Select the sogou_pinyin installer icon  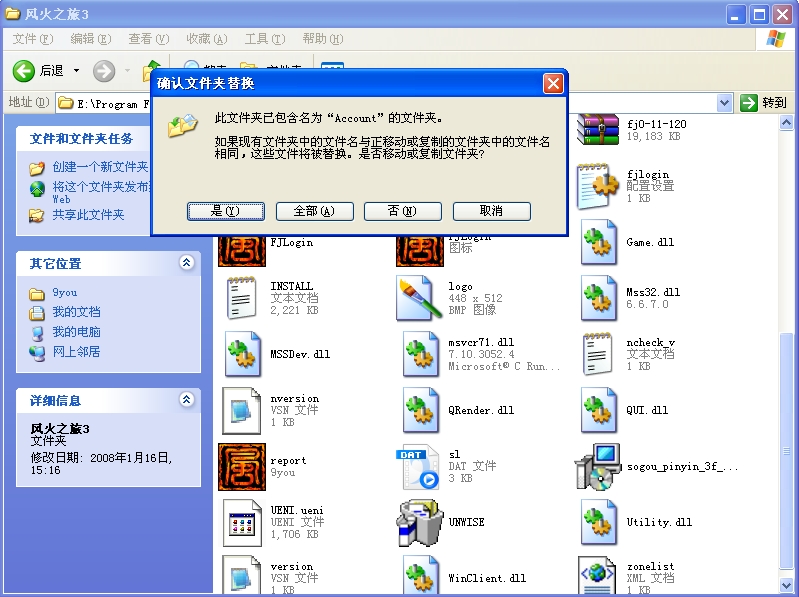coord(597,467)
